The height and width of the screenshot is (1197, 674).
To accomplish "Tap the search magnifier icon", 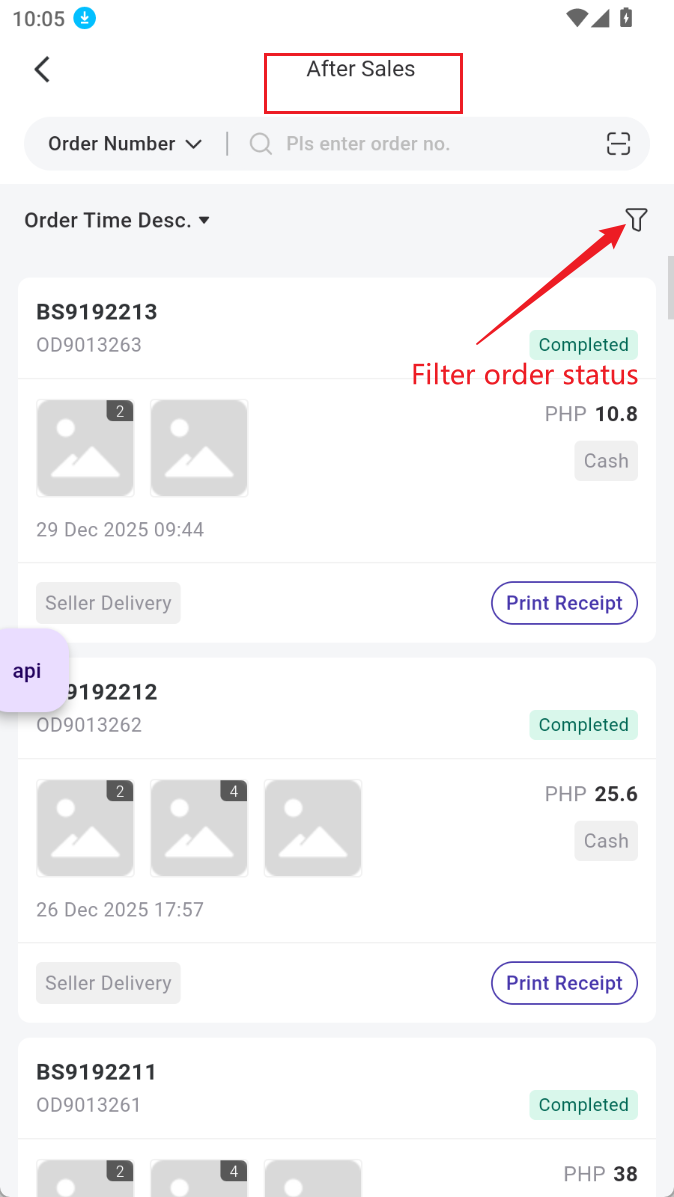I will [261, 144].
